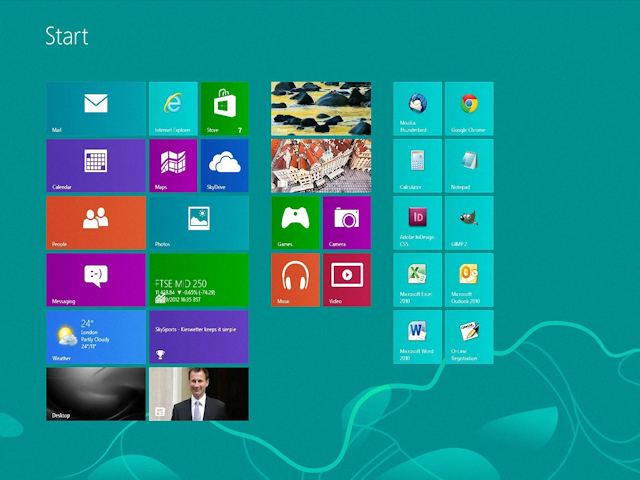Screen dimensions: 640x480
Task: Open the Camera tile
Action: point(346,222)
